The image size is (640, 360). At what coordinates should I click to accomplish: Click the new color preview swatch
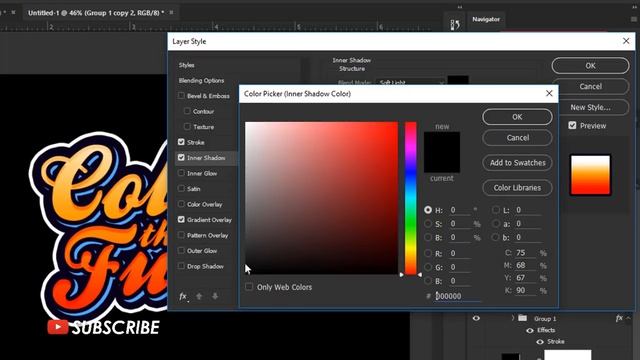pos(442,142)
